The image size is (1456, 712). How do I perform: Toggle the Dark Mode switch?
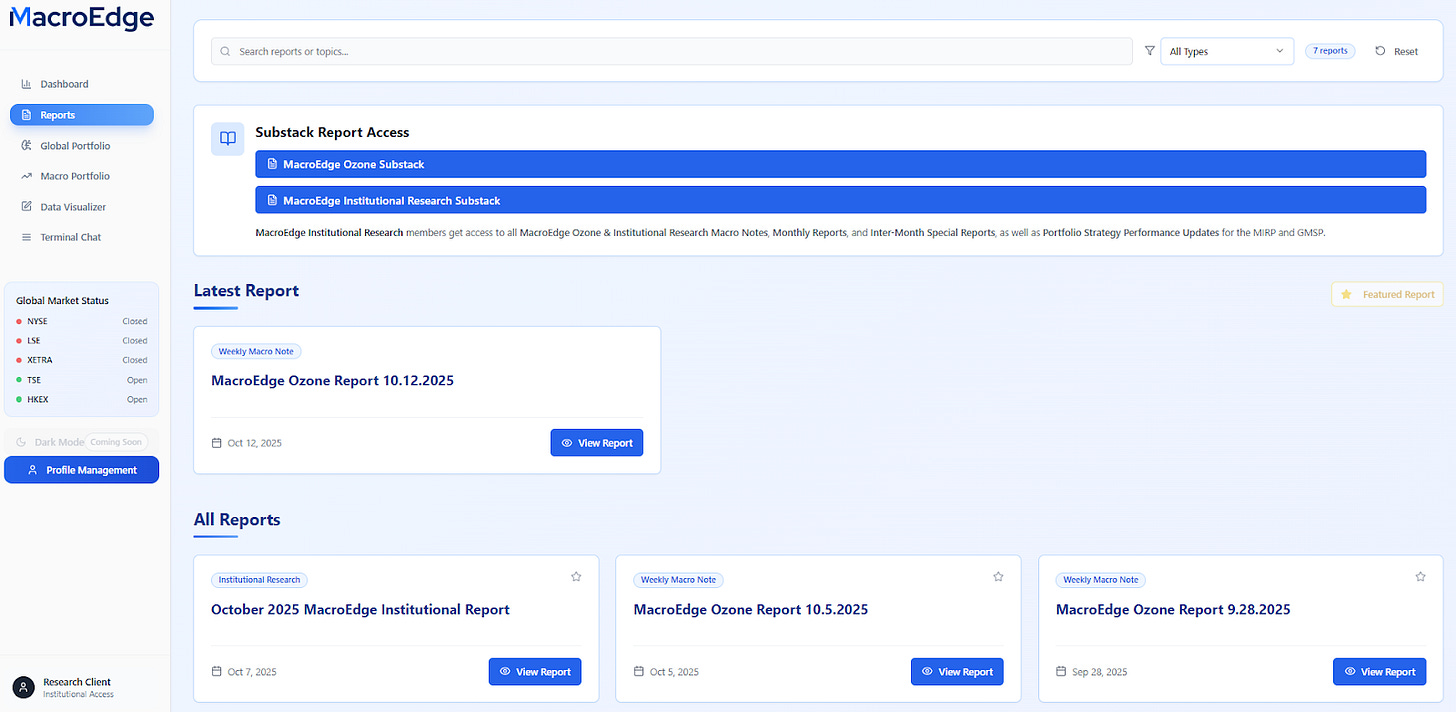tap(81, 442)
